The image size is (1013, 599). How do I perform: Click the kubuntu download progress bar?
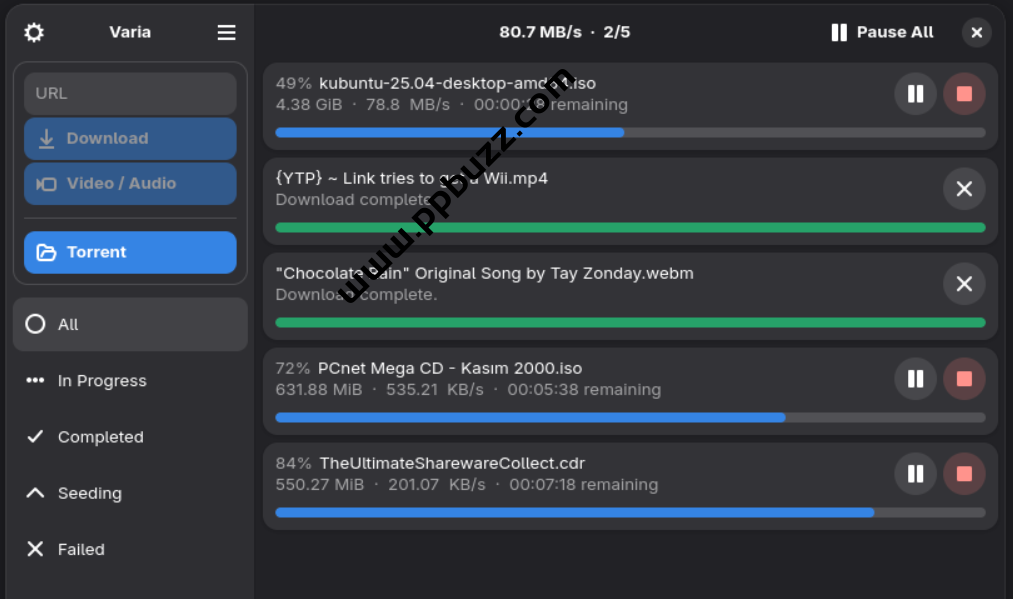(630, 132)
